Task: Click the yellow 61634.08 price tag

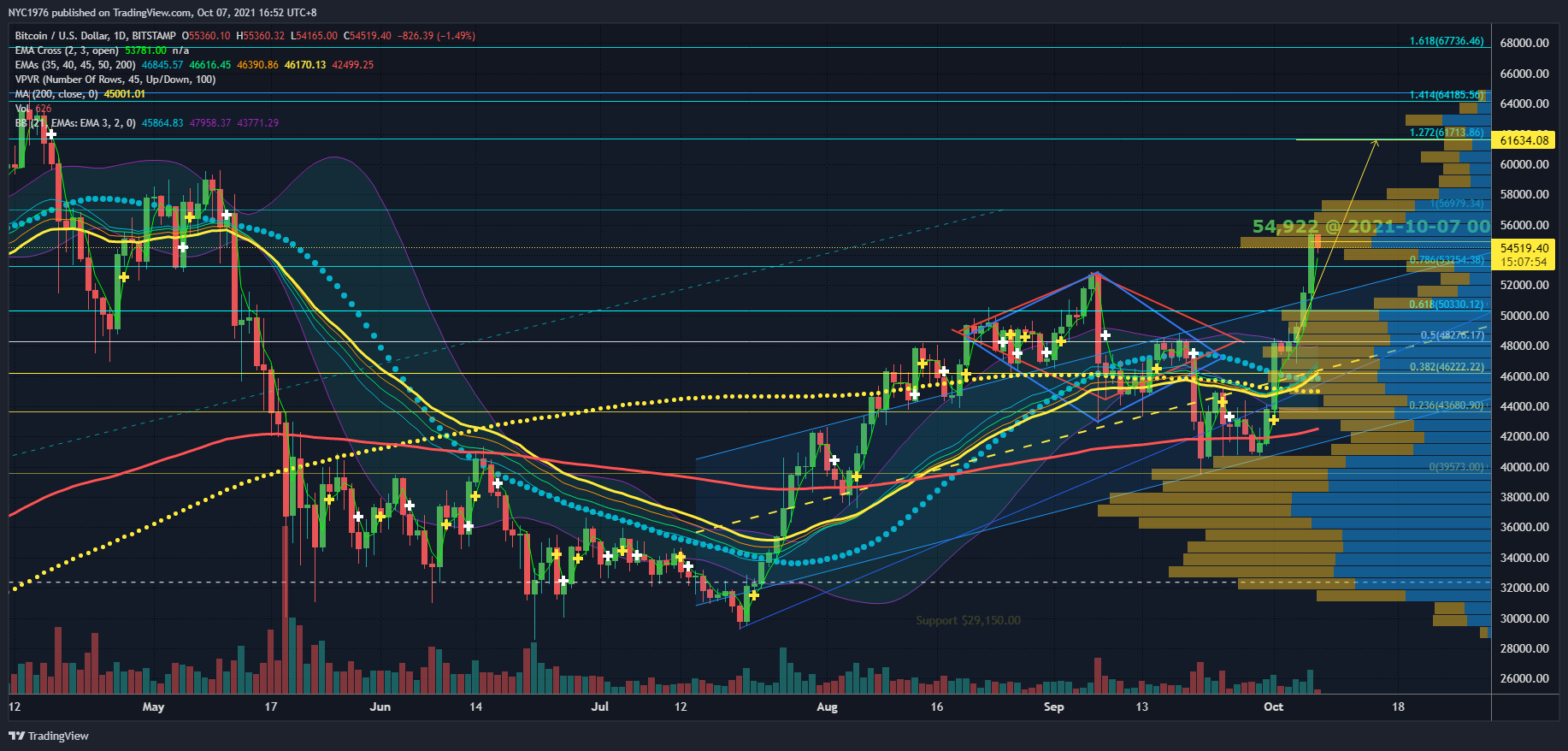Action: (x=1524, y=140)
